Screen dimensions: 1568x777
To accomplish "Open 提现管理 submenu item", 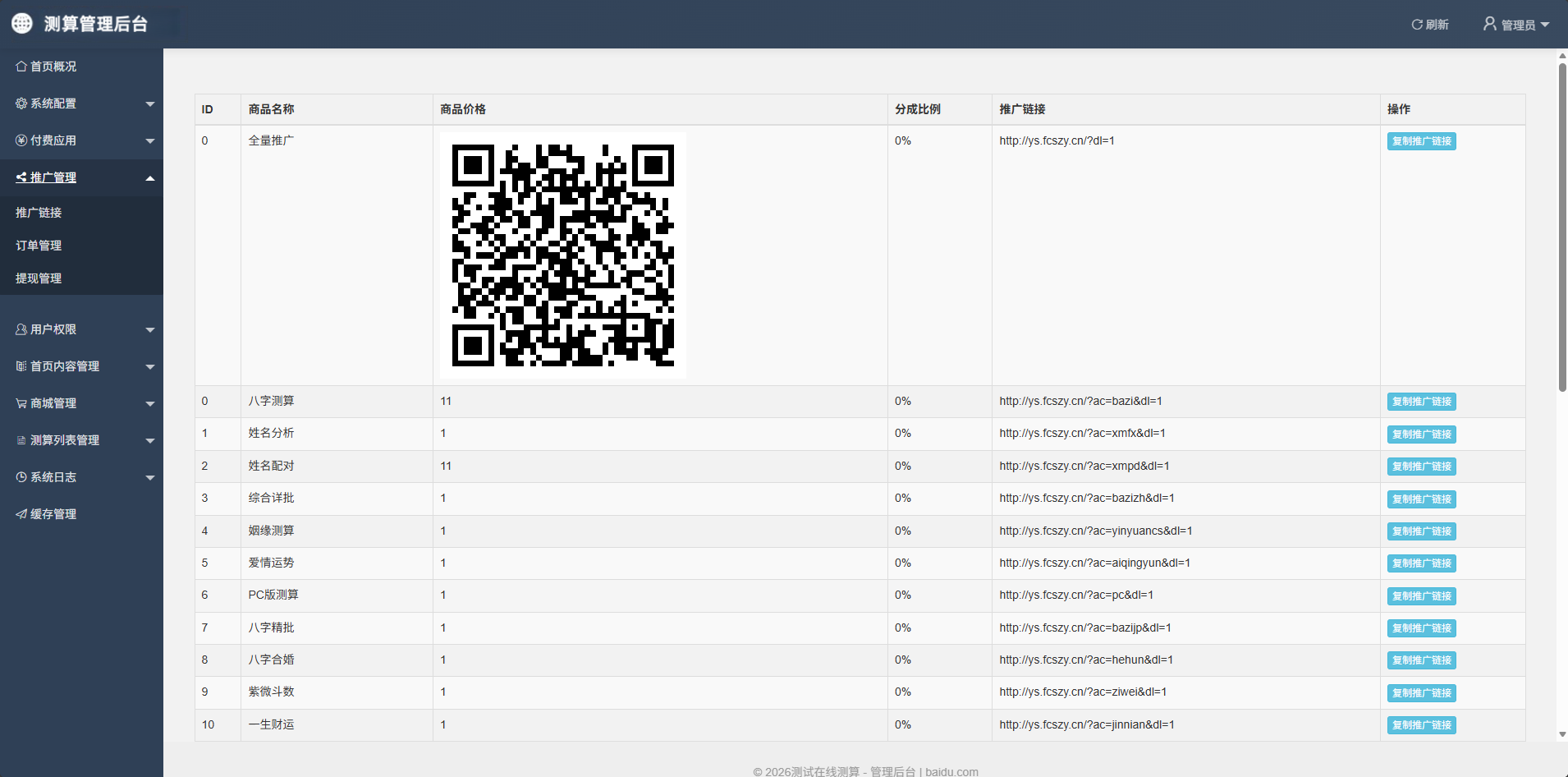I will click(39, 278).
